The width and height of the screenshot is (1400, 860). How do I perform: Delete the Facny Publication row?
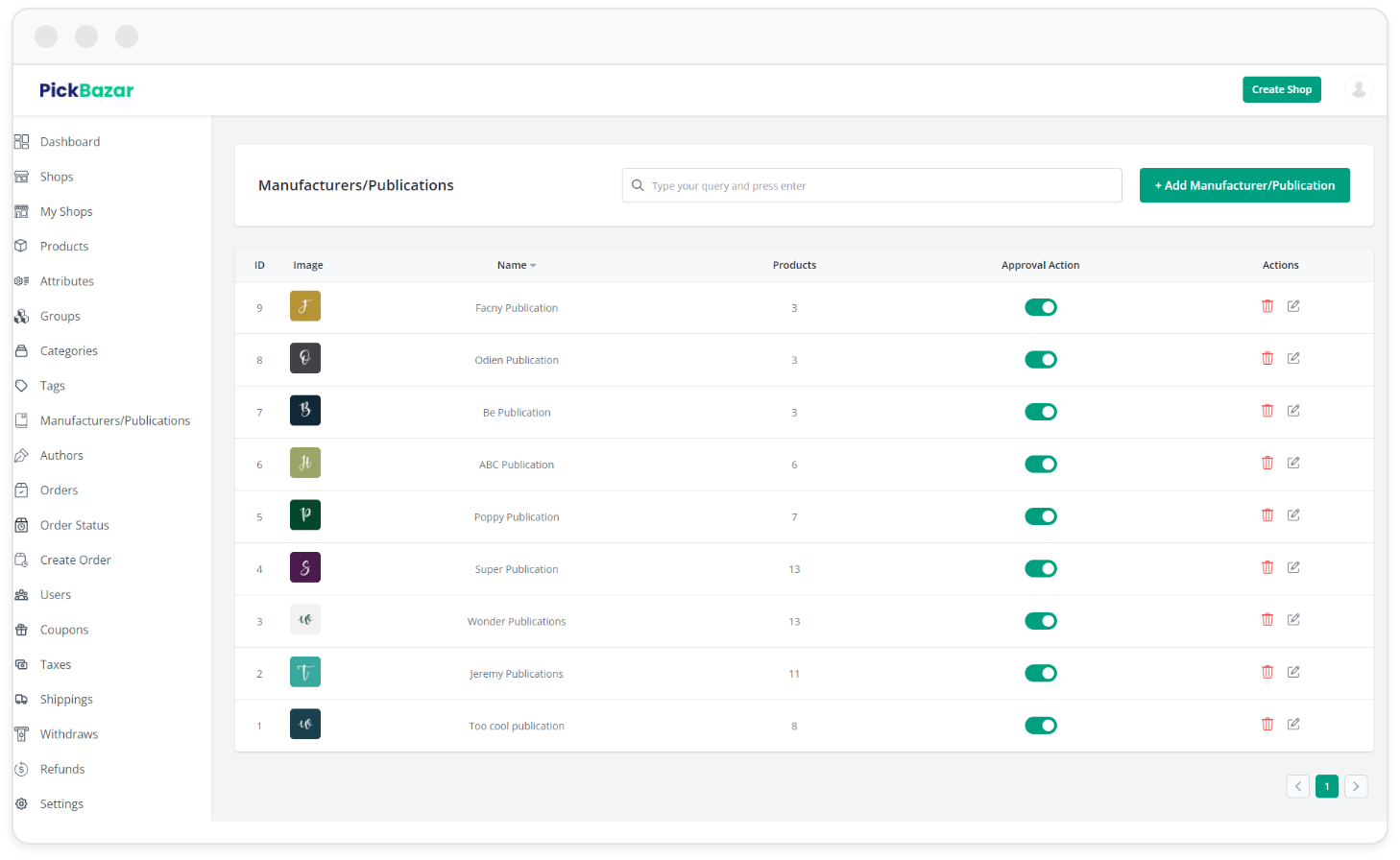[x=1267, y=306]
